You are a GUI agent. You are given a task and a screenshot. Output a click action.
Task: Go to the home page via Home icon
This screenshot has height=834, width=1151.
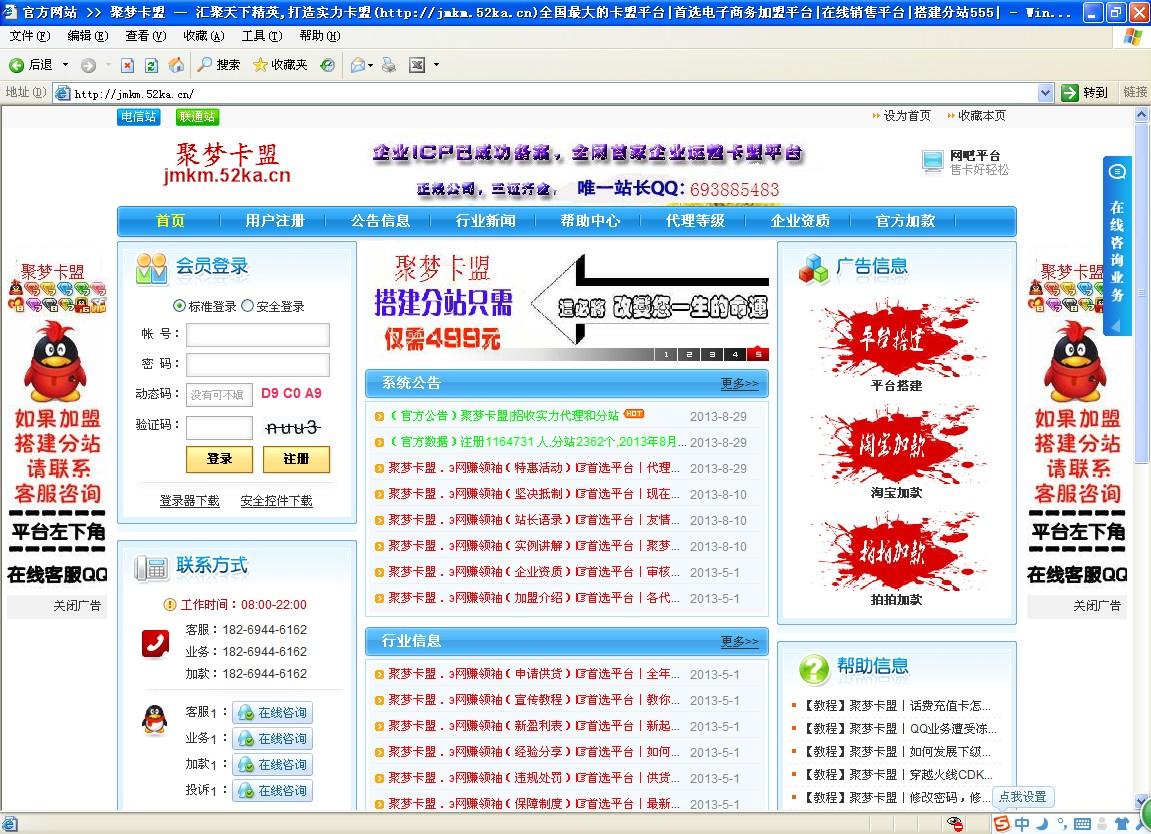[x=176, y=65]
